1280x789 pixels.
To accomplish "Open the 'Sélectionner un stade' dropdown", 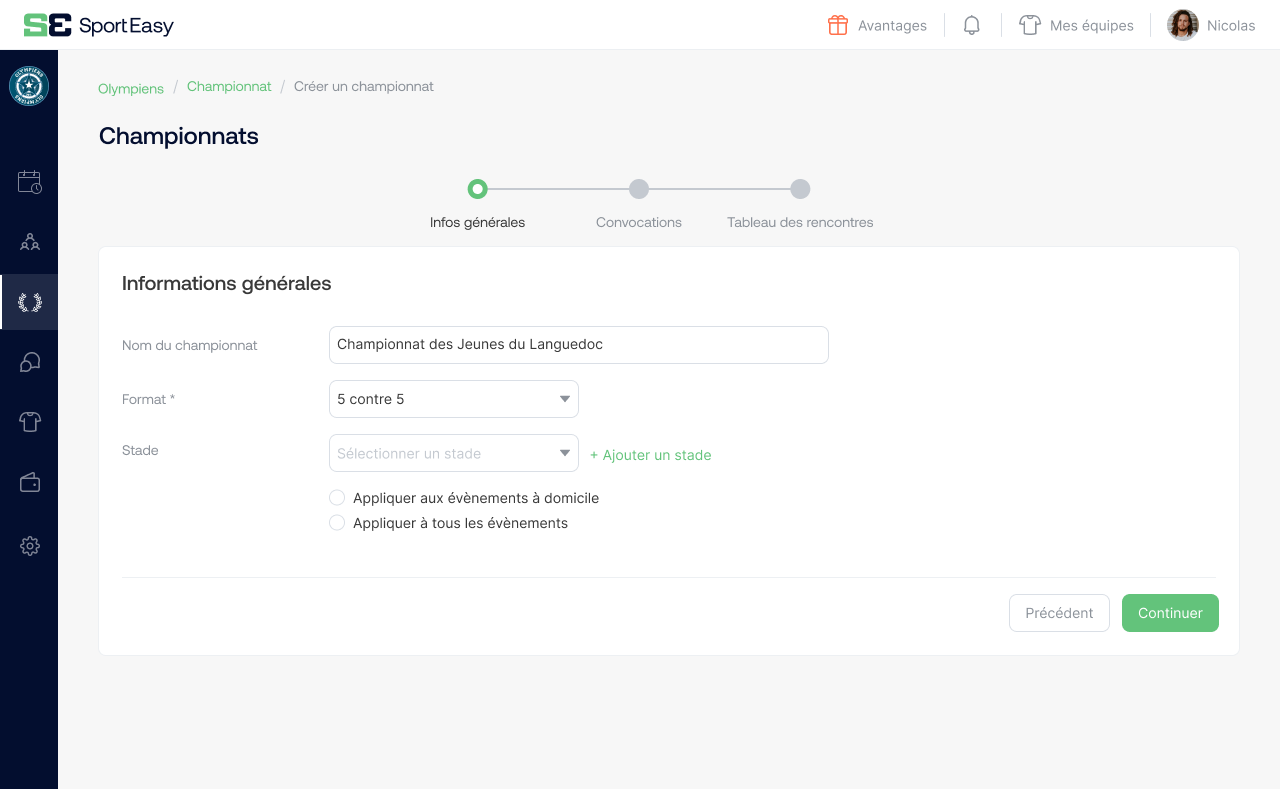I will tap(453, 453).
